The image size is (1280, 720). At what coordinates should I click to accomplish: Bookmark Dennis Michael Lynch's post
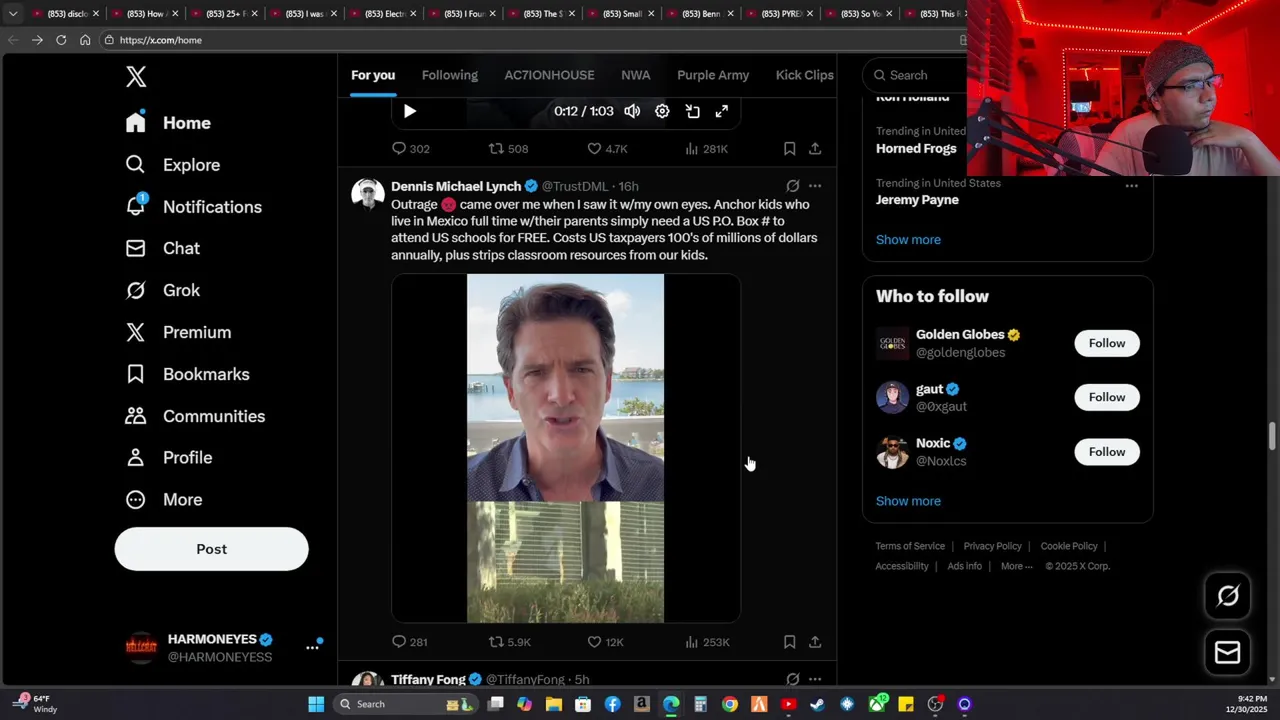(789, 642)
